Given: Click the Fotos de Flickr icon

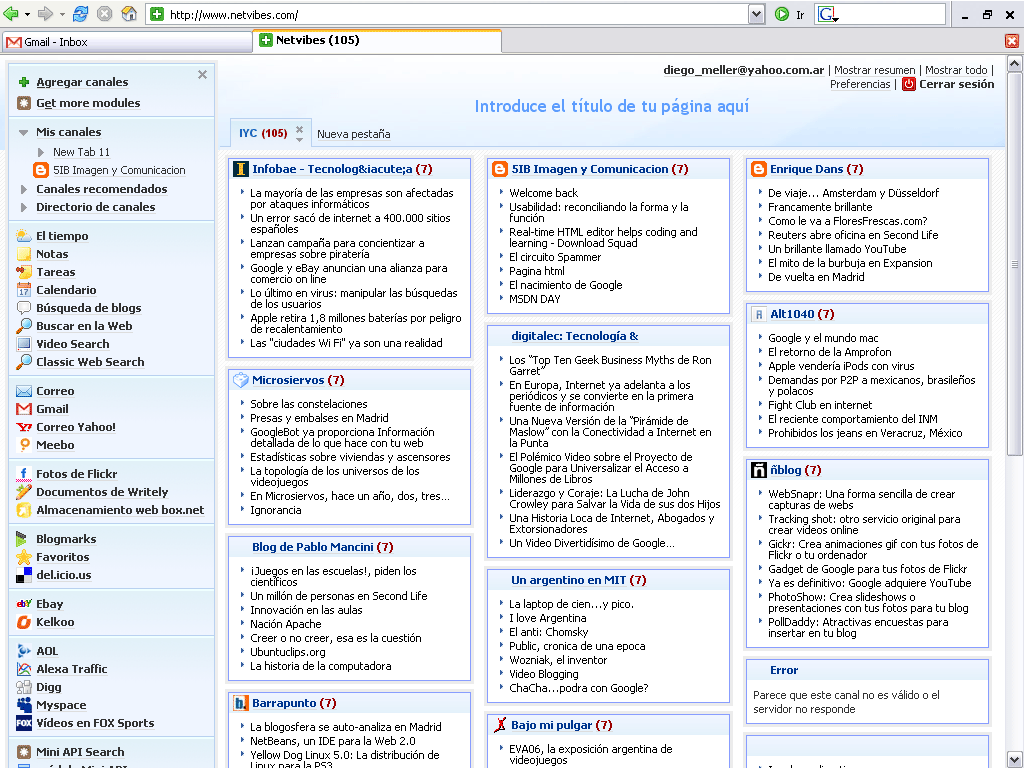Looking at the screenshot, I should click(x=24, y=473).
